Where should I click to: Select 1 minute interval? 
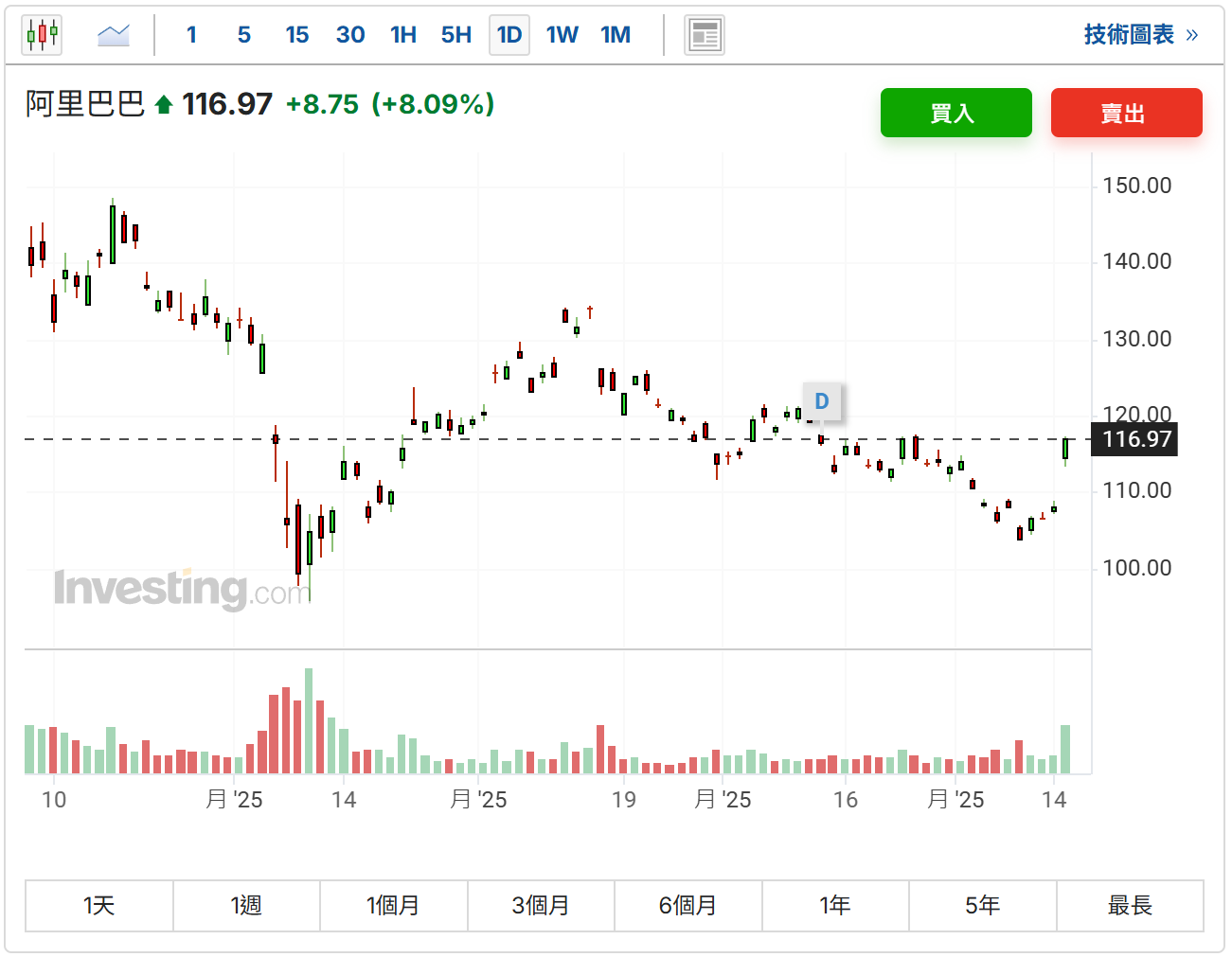click(x=192, y=35)
